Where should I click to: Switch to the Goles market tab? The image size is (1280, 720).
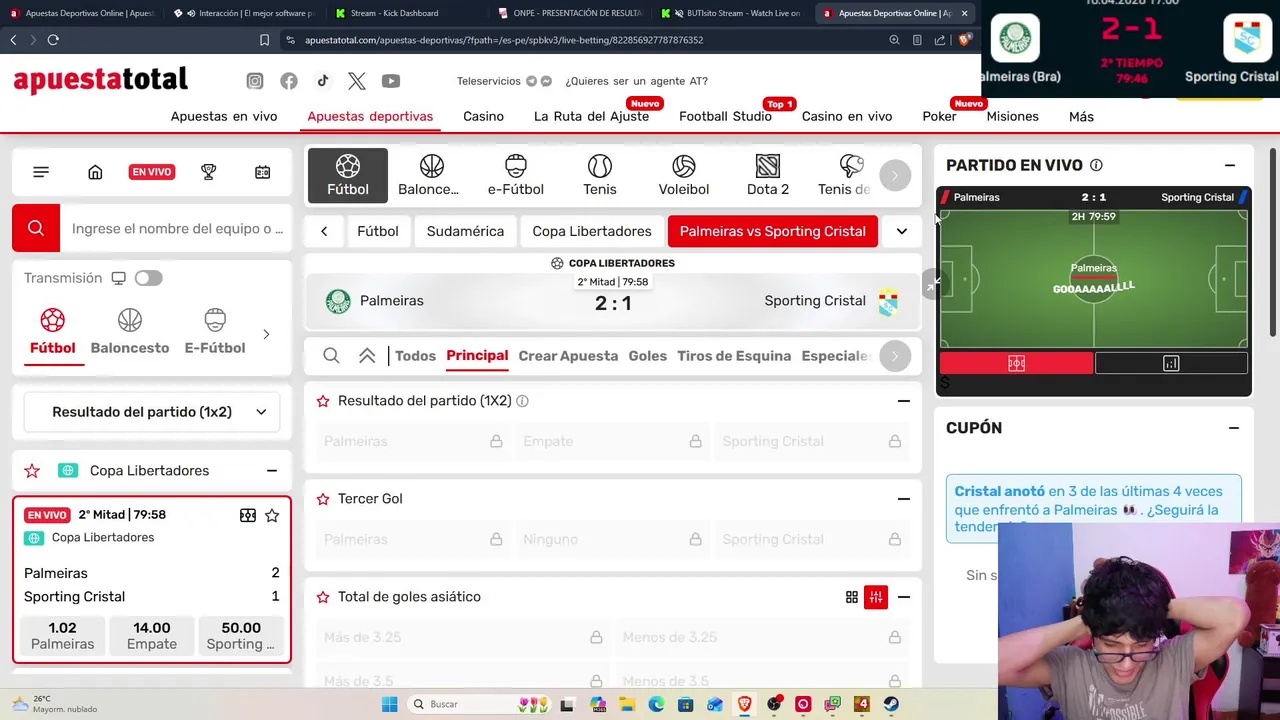pyautogui.click(x=648, y=356)
